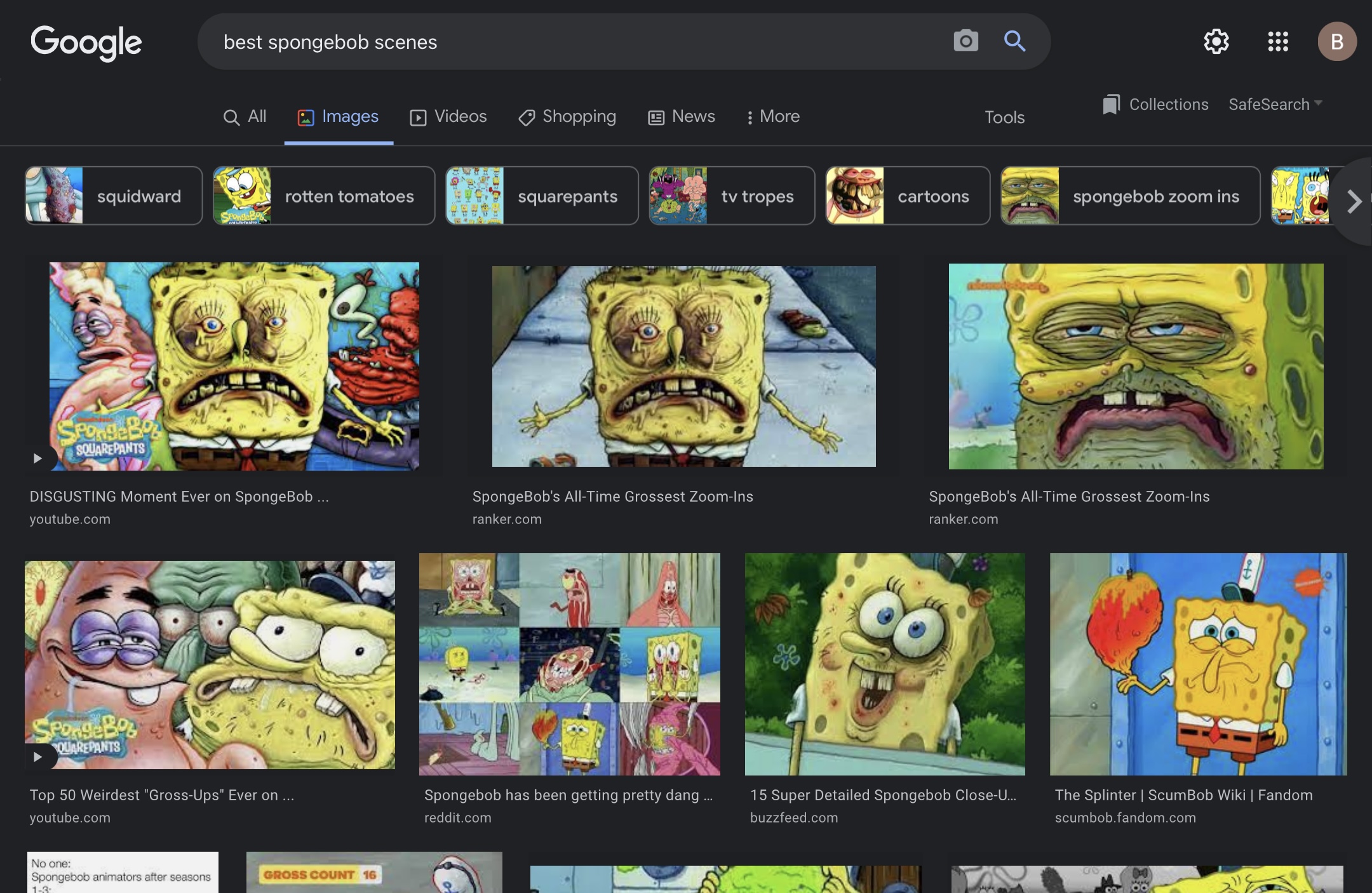This screenshot has width=1372, height=893.
Task: Open the ranker.com Grossest Zoom-Ins link
Action: coord(612,497)
